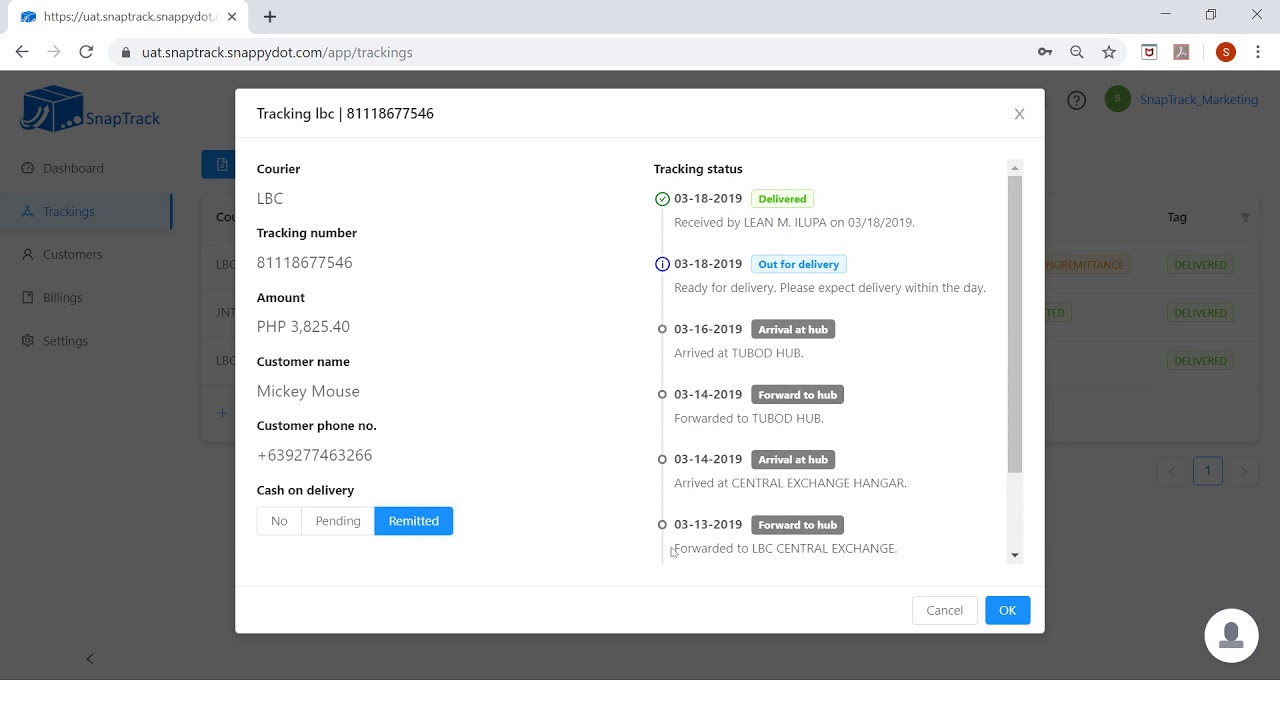
Task: Click the saved password key icon
Action: [1045, 52]
